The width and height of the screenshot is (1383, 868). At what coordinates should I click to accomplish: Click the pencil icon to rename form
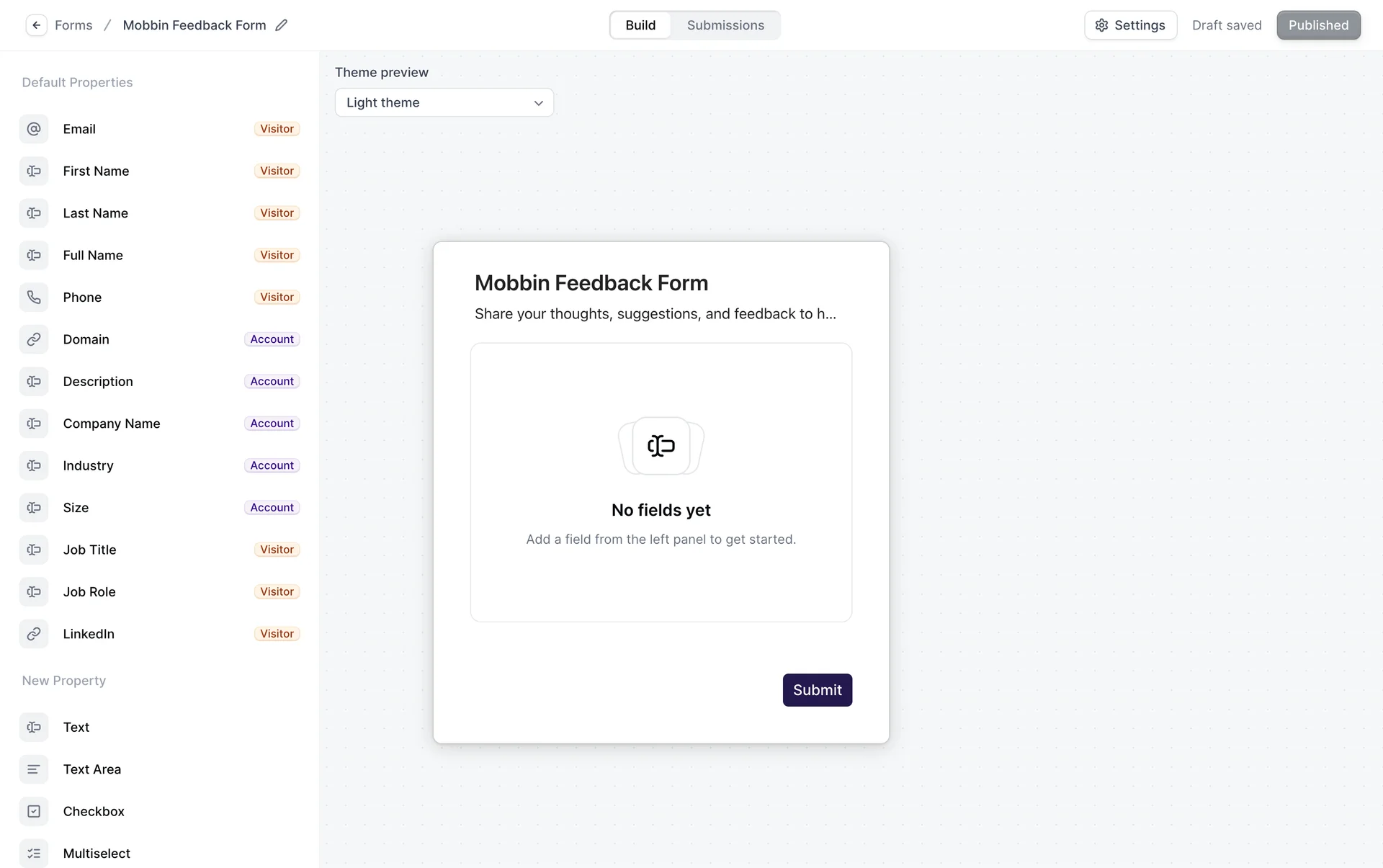tap(282, 25)
